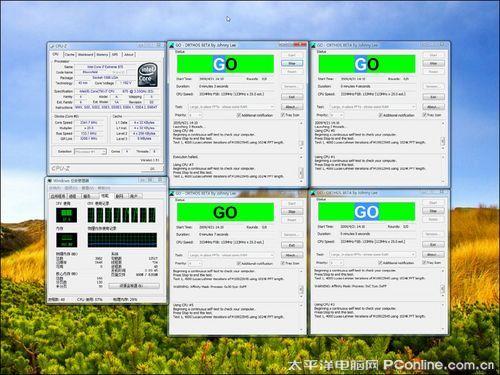Toggle Additional notification in lower-right ORTHOS window
The width and height of the screenshot is (500, 375).
pyautogui.click(x=380, y=263)
